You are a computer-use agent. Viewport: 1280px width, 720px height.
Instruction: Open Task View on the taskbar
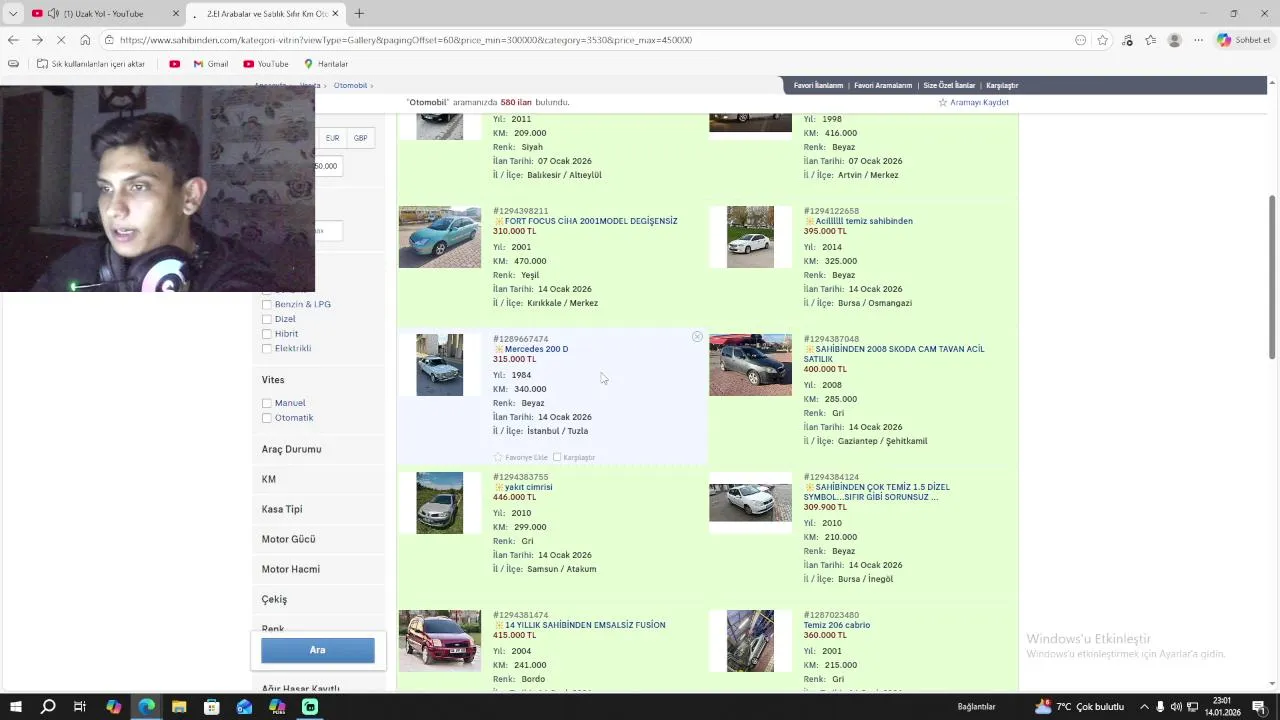pyautogui.click(x=80, y=706)
